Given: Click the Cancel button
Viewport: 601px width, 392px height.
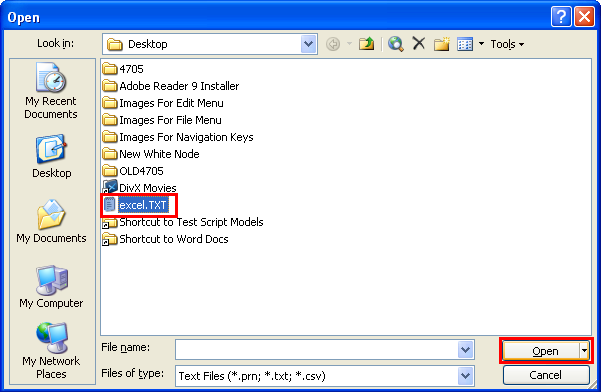Looking at the screenshot, I should click(546, 375).
